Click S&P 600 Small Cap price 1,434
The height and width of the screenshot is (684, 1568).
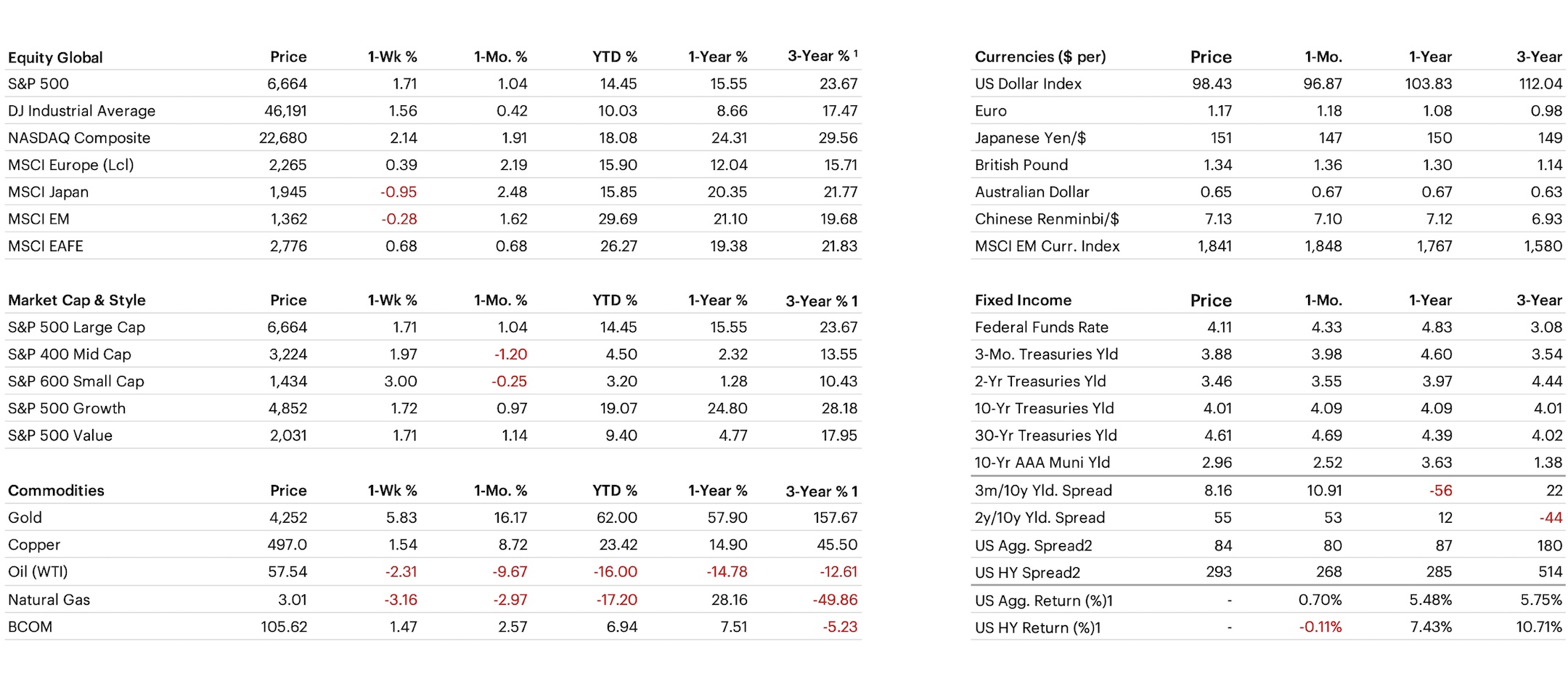click(288, 381)
